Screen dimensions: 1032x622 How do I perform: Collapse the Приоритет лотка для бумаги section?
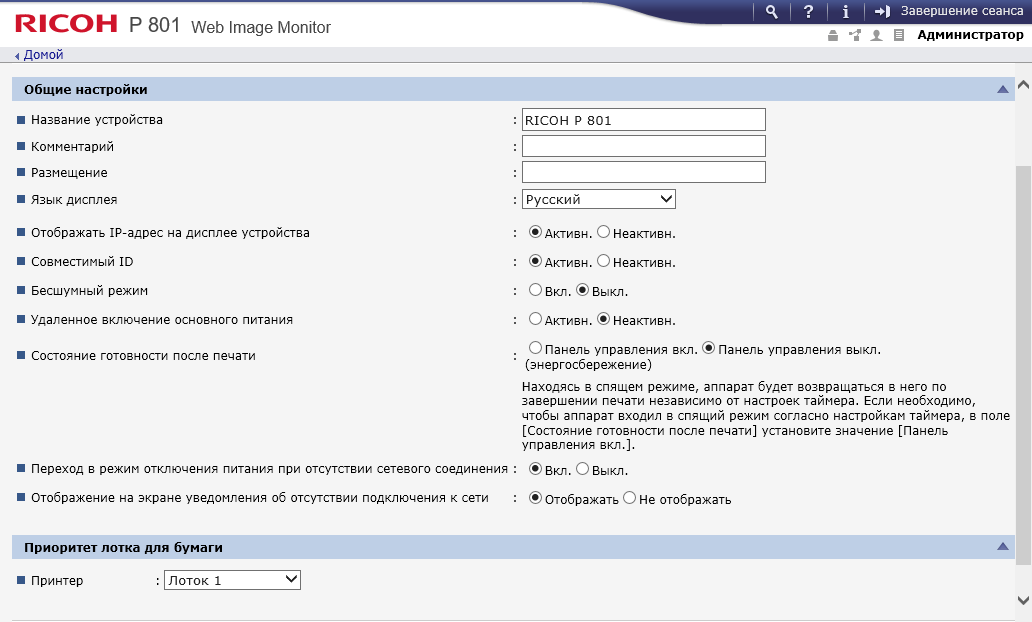(1002, 546)
